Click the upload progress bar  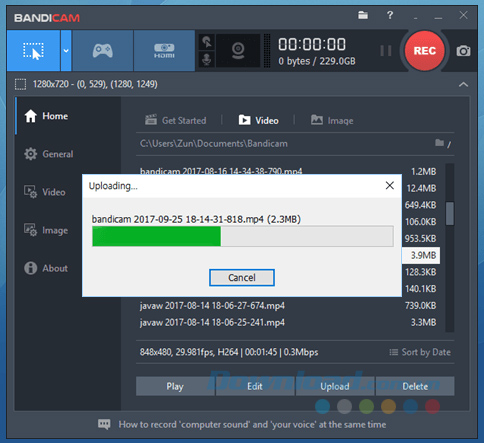[x=243, y=236]
